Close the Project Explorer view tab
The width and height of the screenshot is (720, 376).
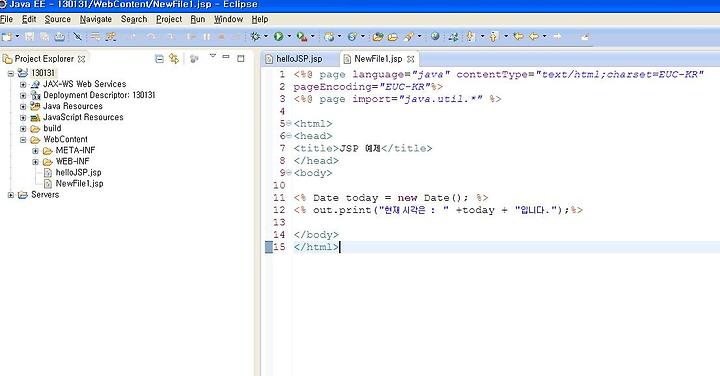click(x=81, y=59)
